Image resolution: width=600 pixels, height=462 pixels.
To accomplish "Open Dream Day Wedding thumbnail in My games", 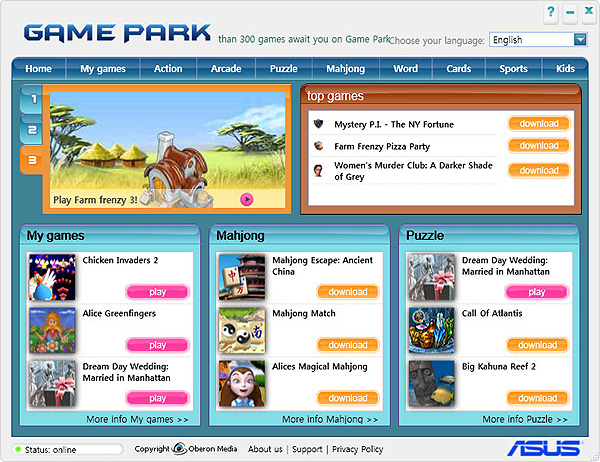I will (52, 384).
